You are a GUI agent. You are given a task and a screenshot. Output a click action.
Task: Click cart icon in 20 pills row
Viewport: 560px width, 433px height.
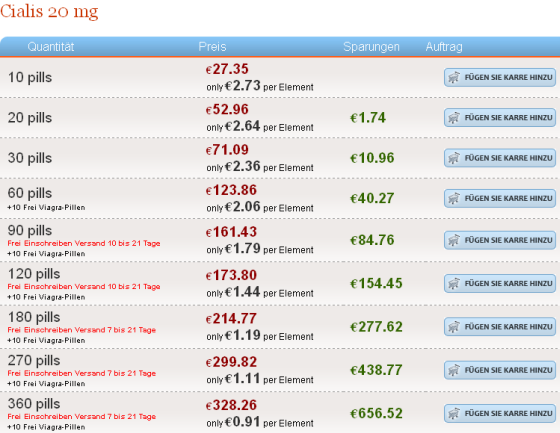(x=454, y=118)
